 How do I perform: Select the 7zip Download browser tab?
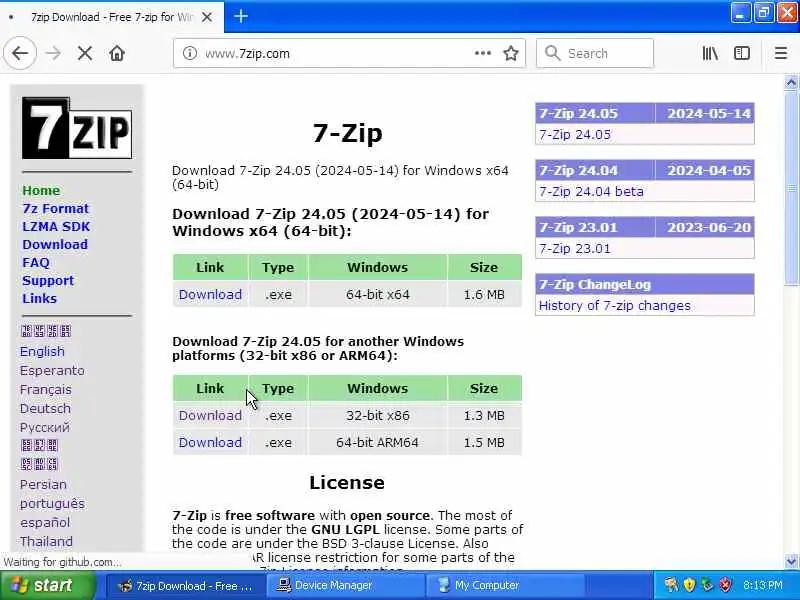[111, 17]
